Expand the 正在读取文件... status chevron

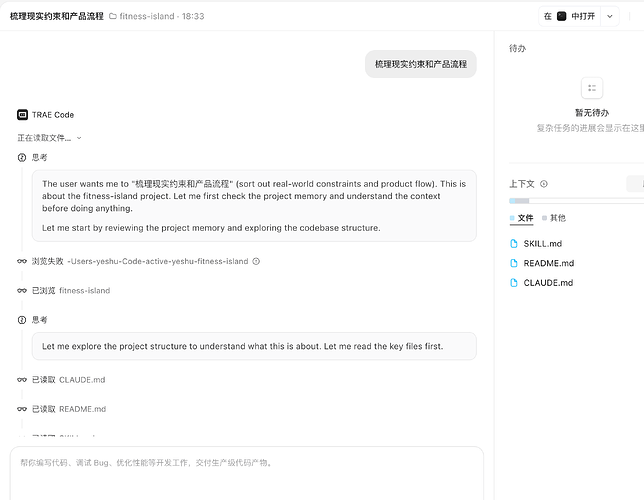79,138
